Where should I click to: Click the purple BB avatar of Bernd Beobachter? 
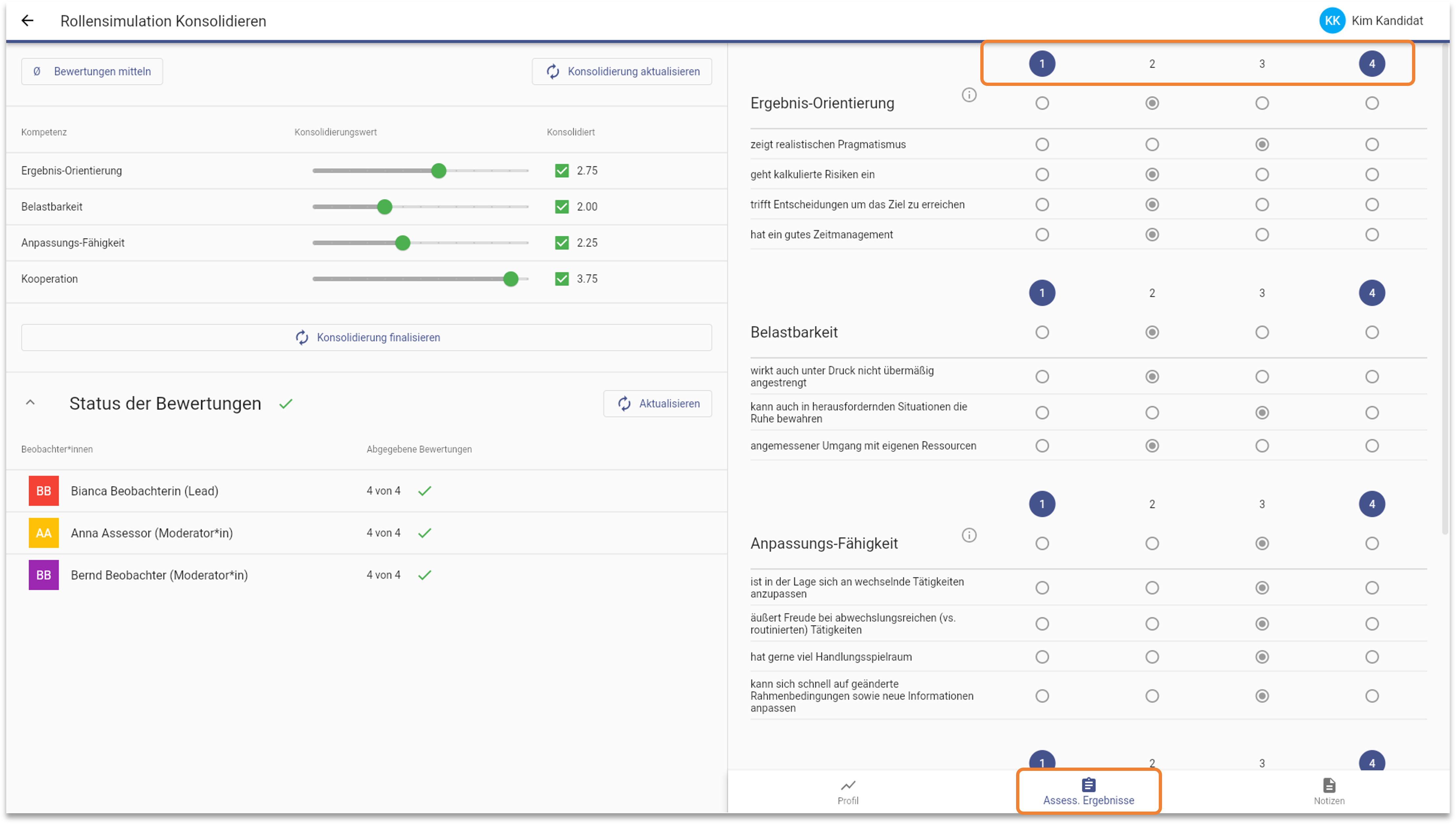click(x=44, y=575)
